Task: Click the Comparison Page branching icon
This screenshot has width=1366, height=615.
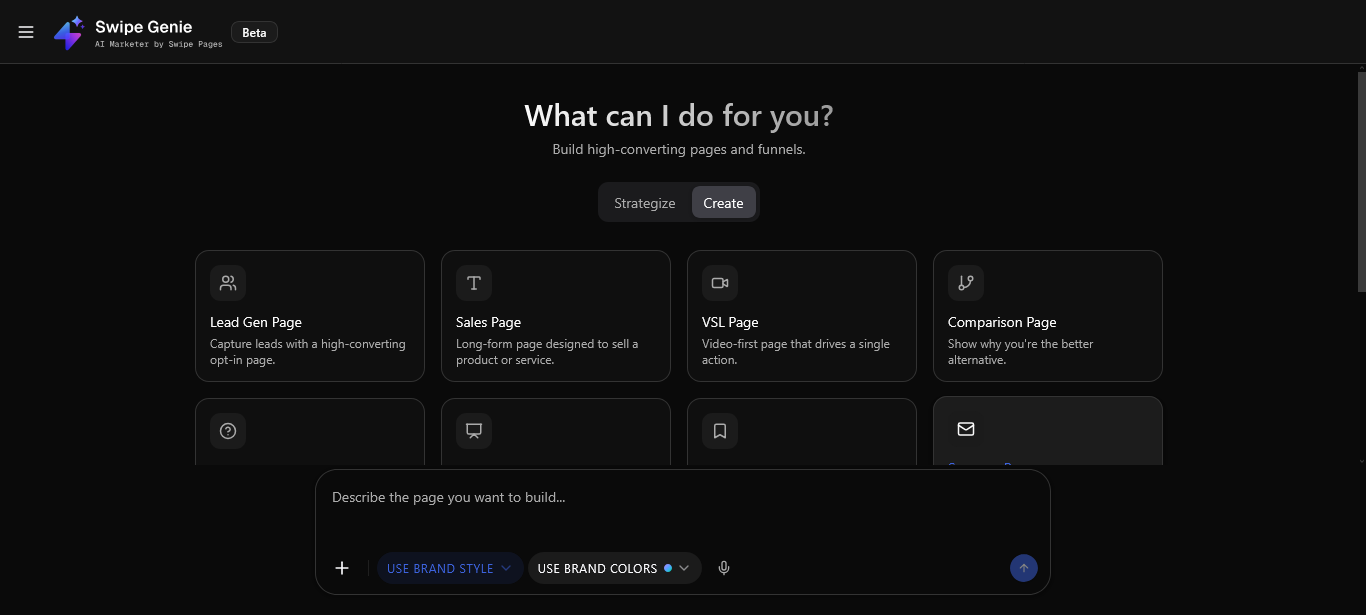Action: pos(965,283)
